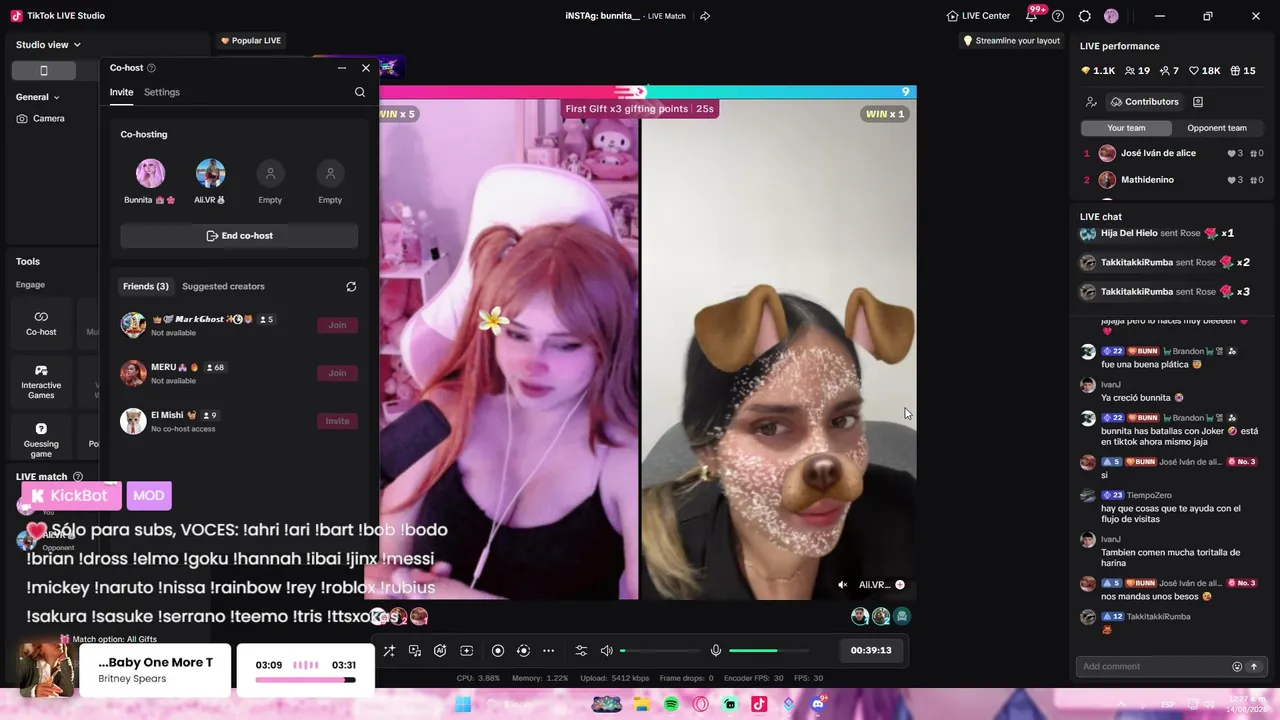The width and height of the screenshot is (1280, 720).
Task: Open the Windows Start menu
Action: coord(463,705)
